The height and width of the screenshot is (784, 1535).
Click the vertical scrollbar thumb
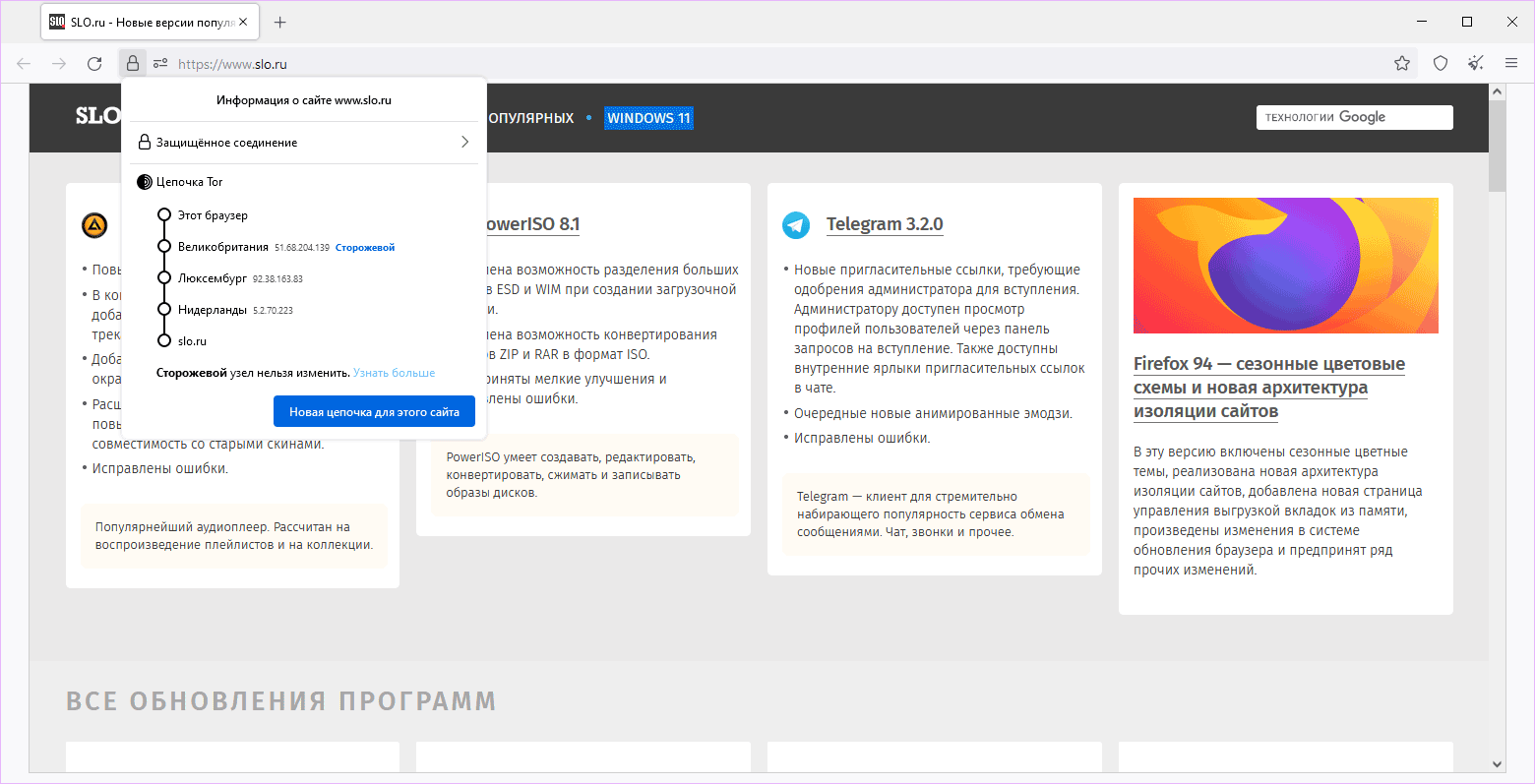coord(1498,146)
